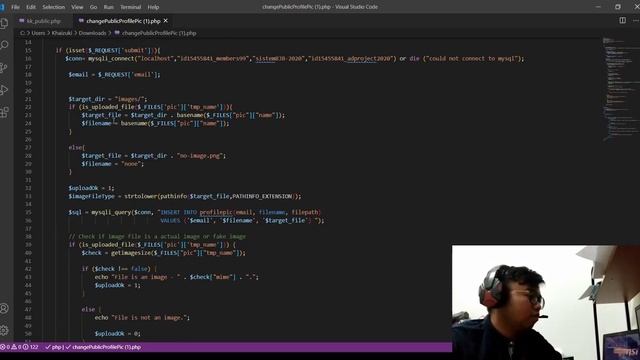Open the File menu

[x=16, y=7]
